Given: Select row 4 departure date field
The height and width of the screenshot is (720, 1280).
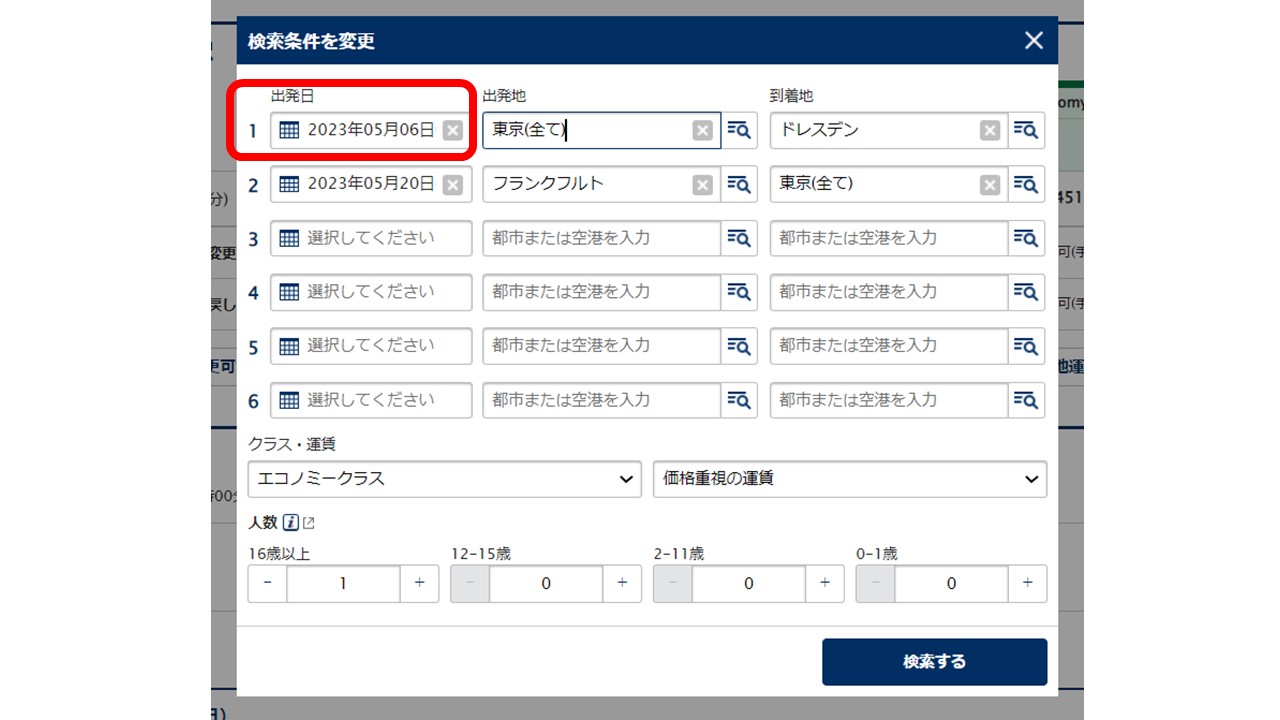Looking at the screenshot, I should [371, 292].
